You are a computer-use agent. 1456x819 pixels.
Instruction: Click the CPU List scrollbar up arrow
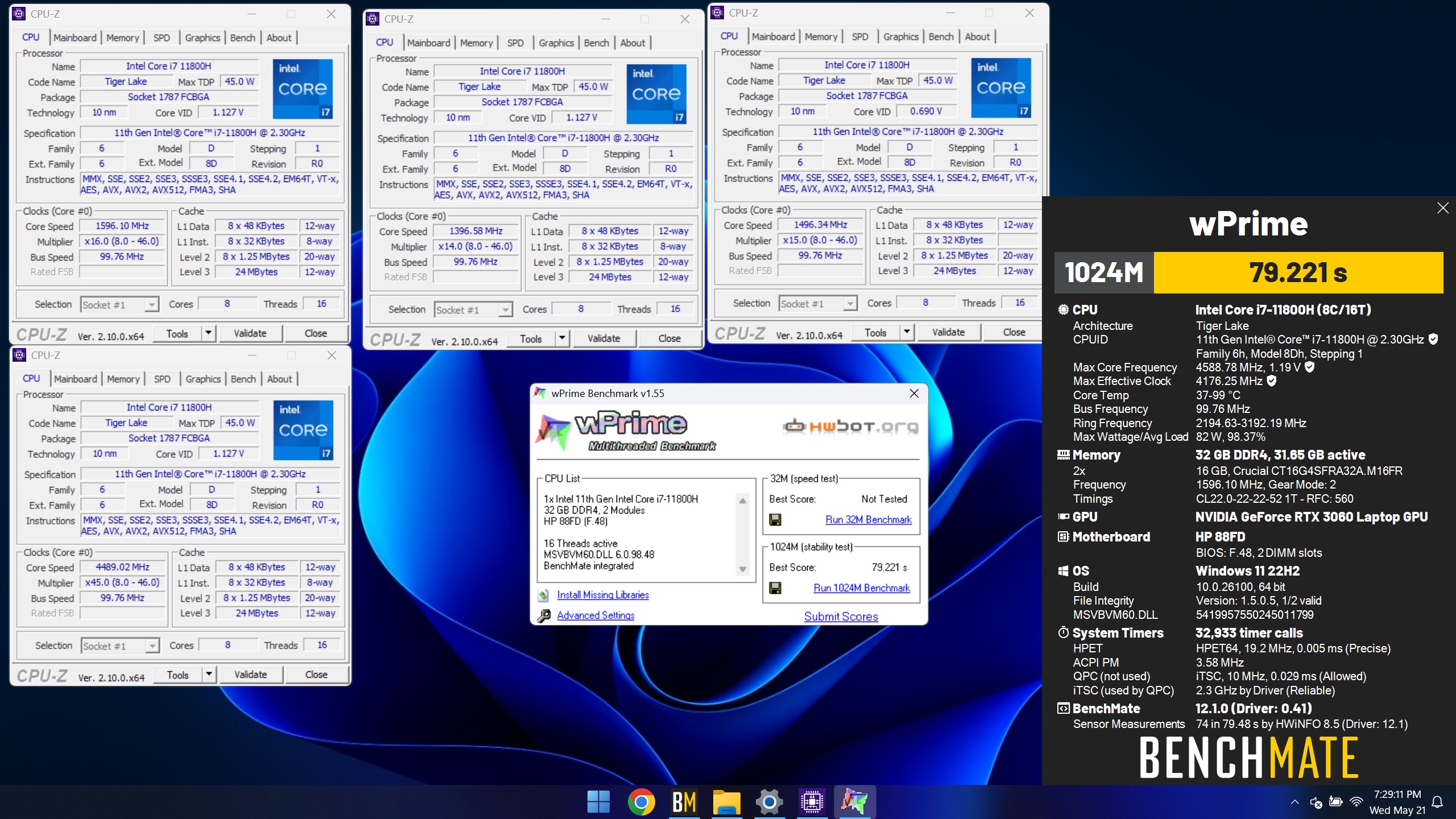pos(742,500)
